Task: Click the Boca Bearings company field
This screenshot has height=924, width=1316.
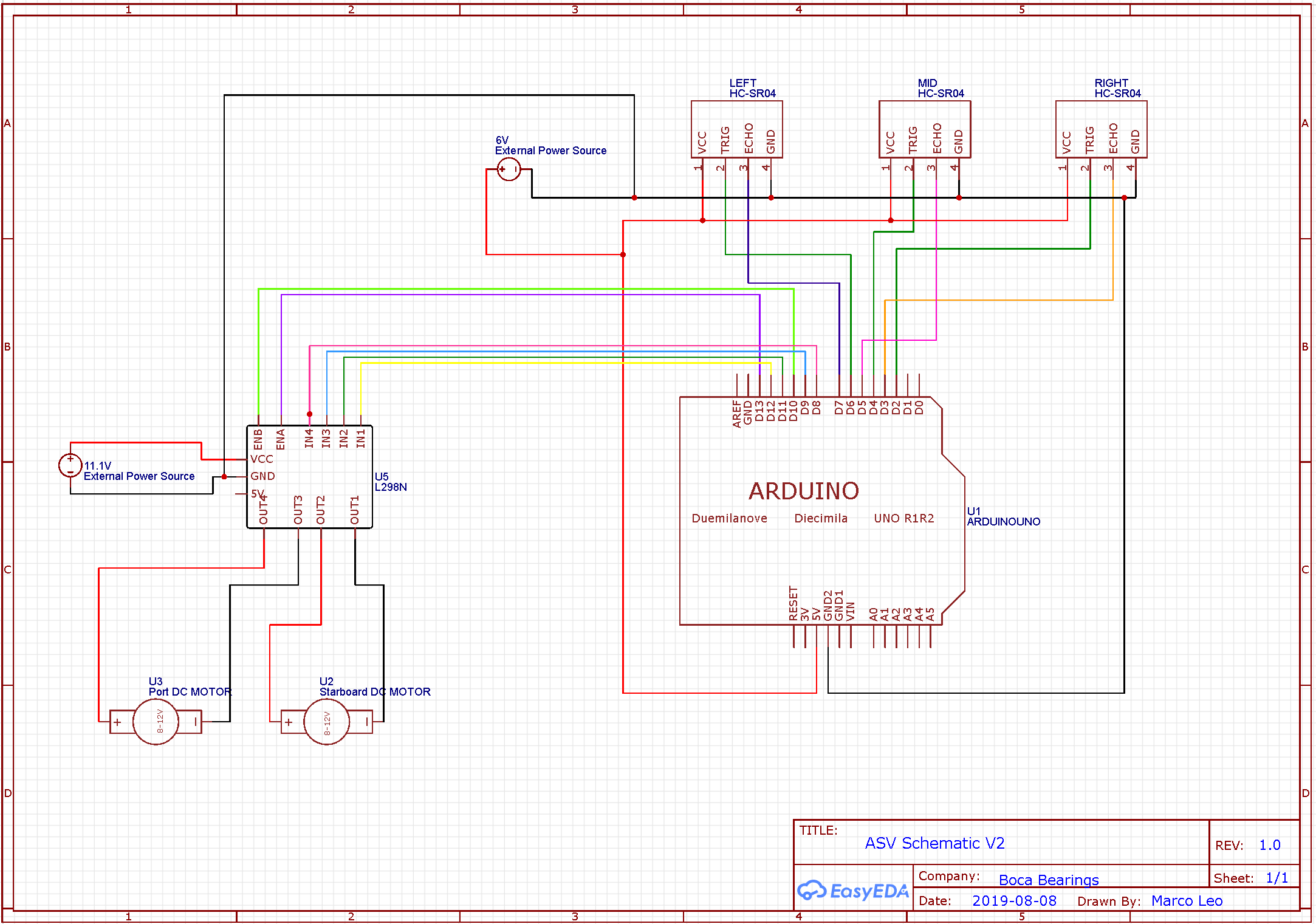Action: (x=1048, y=880)
